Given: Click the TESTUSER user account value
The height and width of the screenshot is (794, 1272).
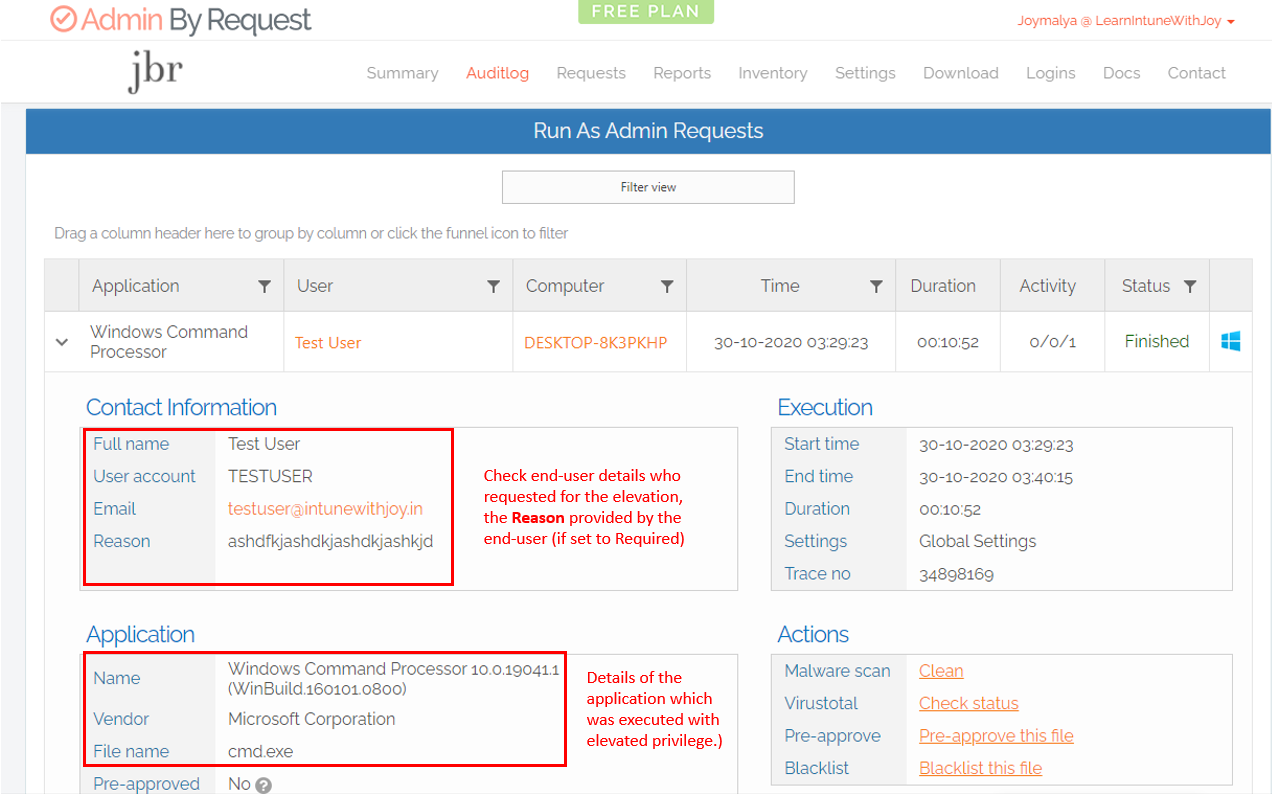Looking at the screenshot, I should (x=270, y=476).
